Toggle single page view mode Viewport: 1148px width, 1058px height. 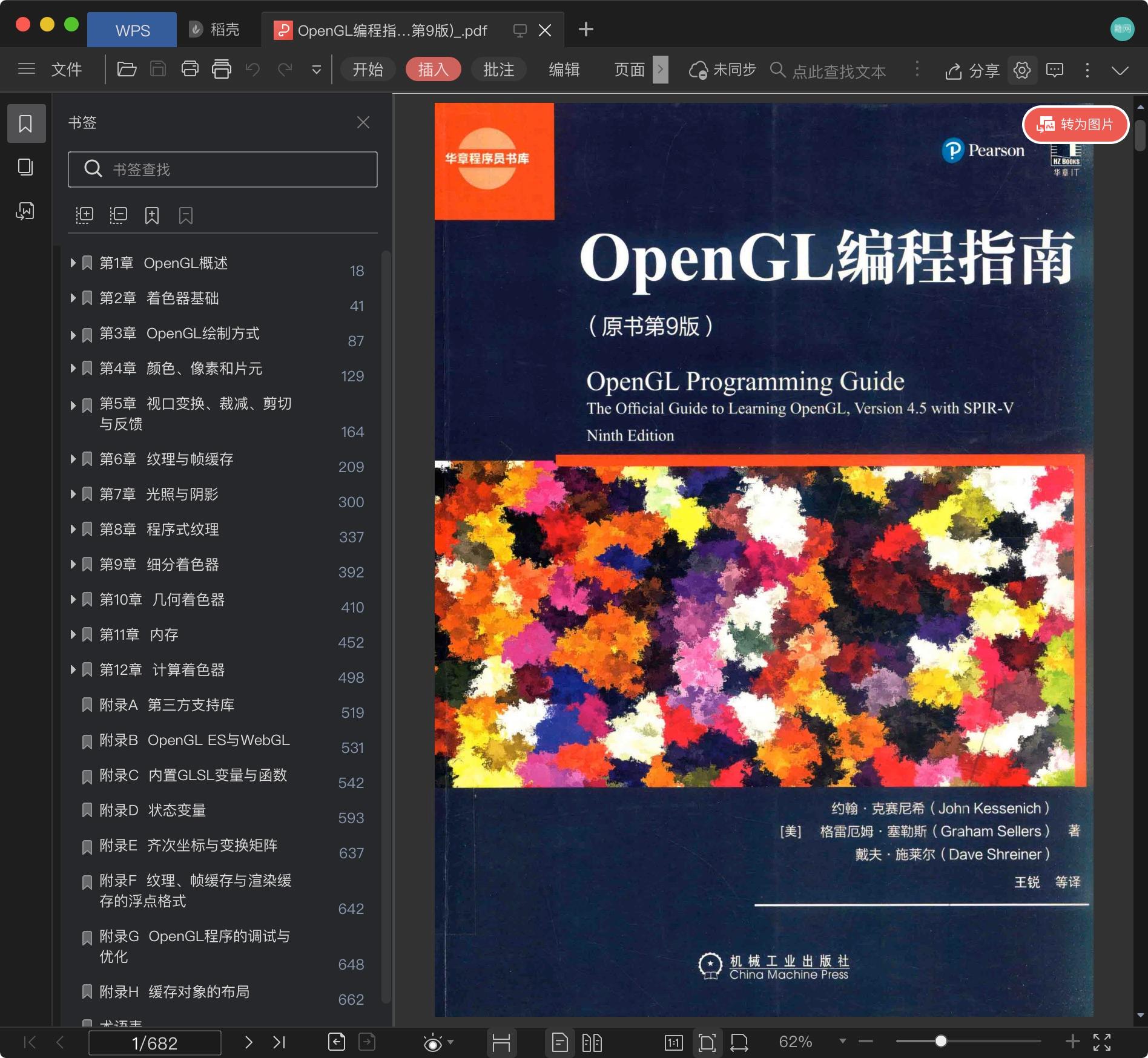559,1042
